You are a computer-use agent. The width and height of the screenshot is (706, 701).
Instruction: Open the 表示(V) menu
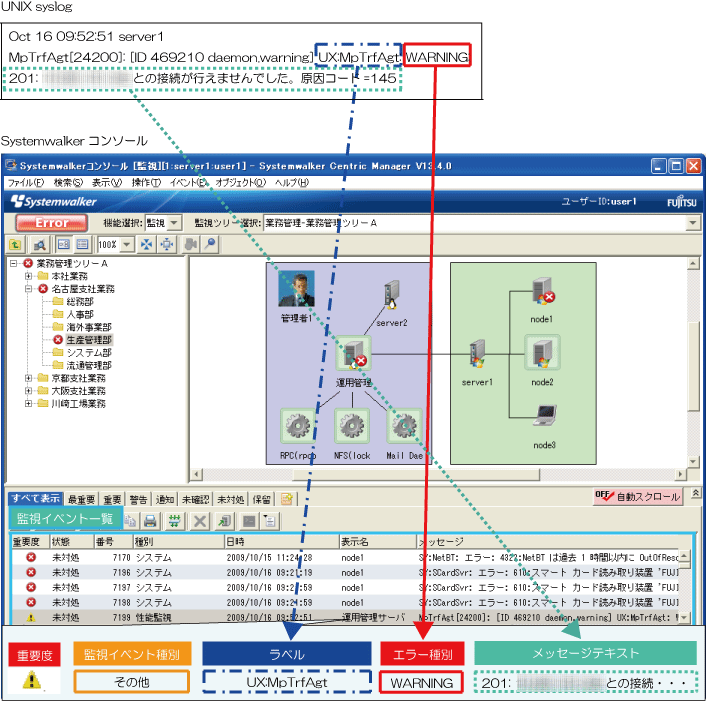(x=107, y=182)
